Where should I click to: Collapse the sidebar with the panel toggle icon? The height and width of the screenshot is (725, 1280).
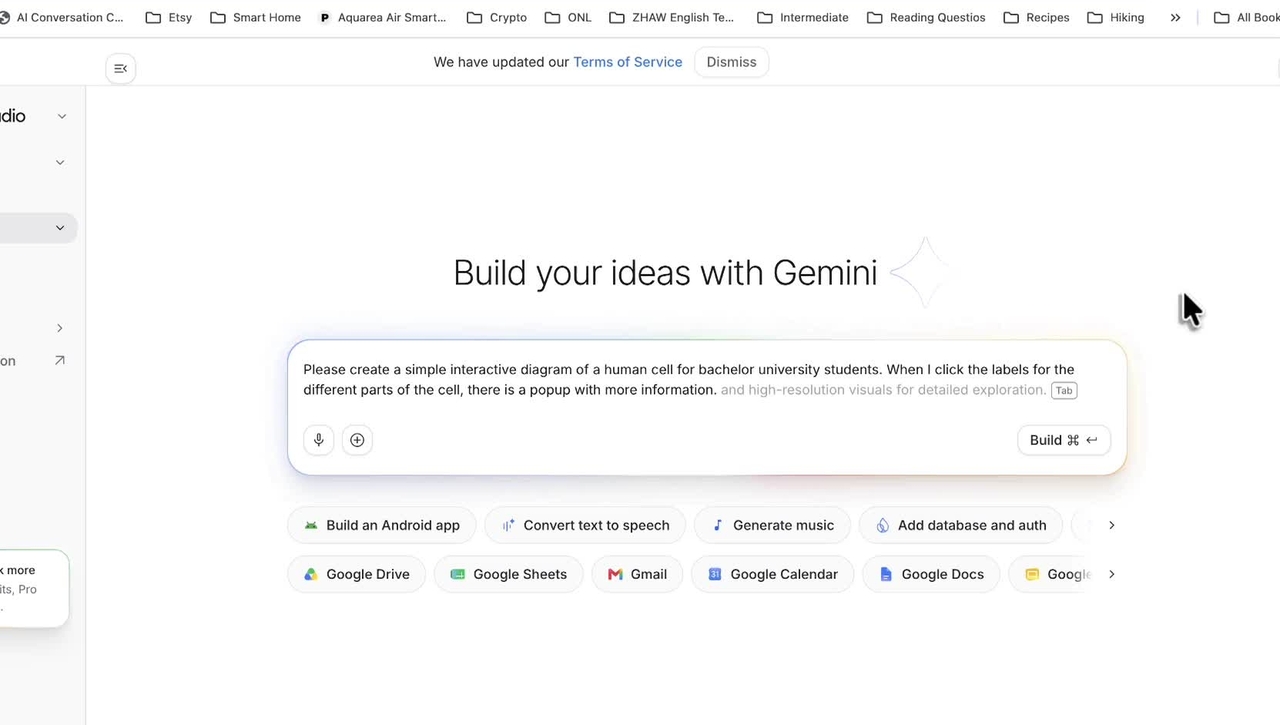[x=120, y=68]
